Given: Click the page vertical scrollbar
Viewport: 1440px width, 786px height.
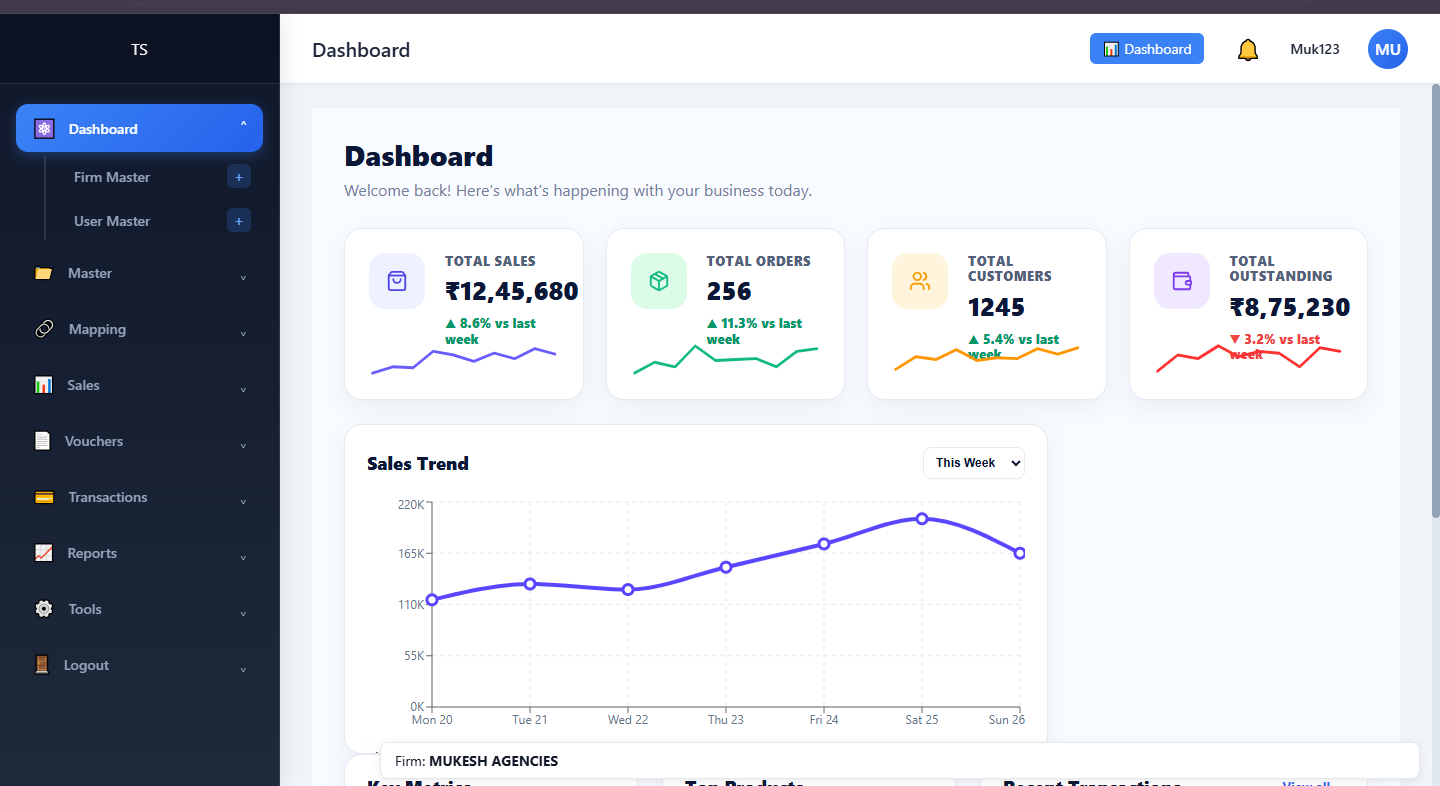Looking at the screenshot, I should click(x=1436, y=300).
